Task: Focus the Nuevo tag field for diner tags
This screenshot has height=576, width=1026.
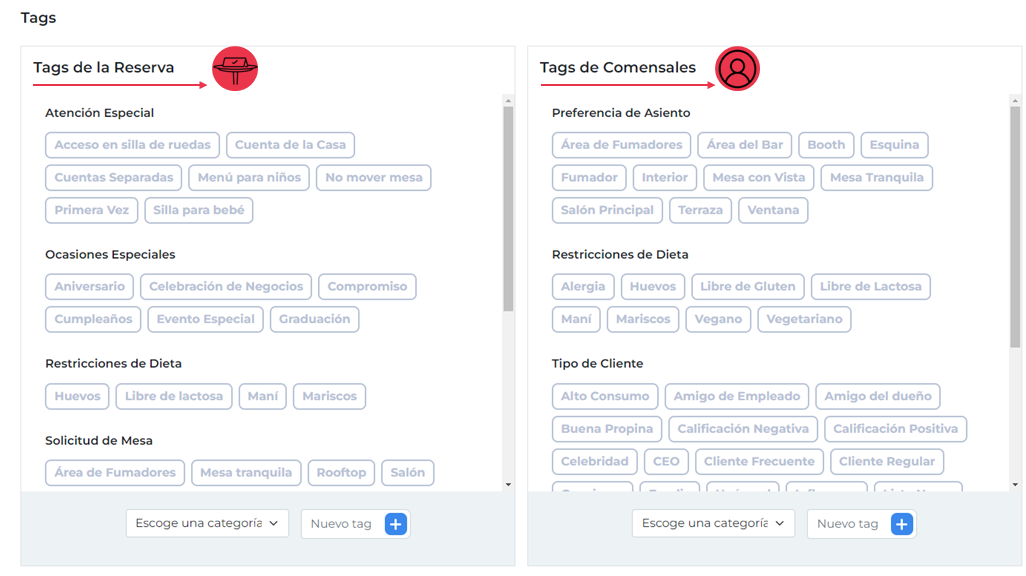Action: (x=847, y=524)
